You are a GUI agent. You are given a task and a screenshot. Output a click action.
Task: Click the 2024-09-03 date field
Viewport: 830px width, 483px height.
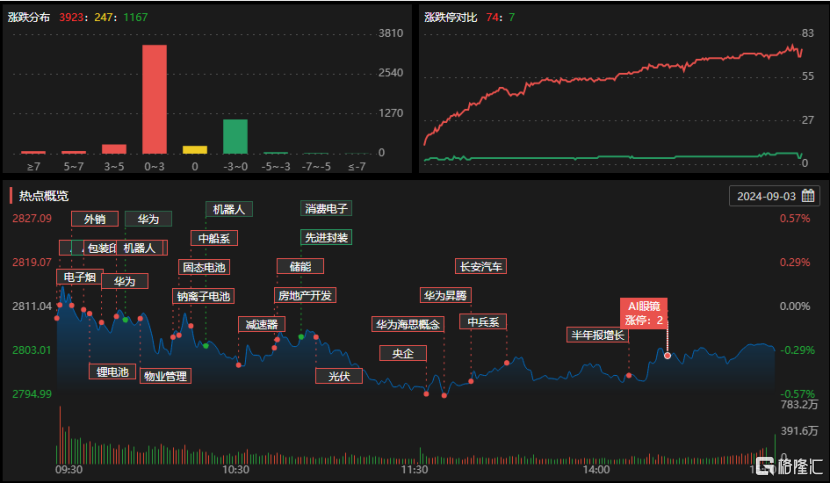coord(774,196)
